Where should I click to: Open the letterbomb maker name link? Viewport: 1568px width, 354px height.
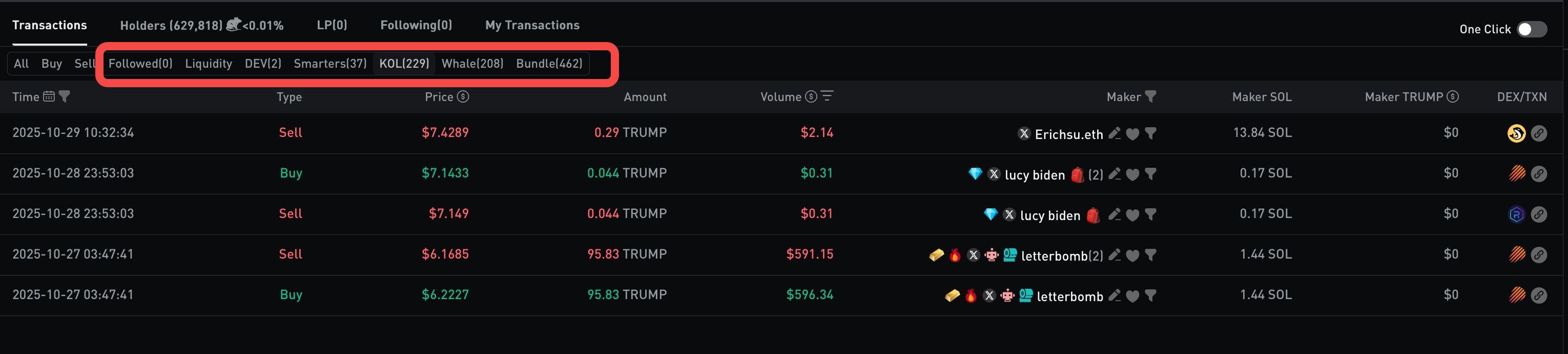[1069, 296]
